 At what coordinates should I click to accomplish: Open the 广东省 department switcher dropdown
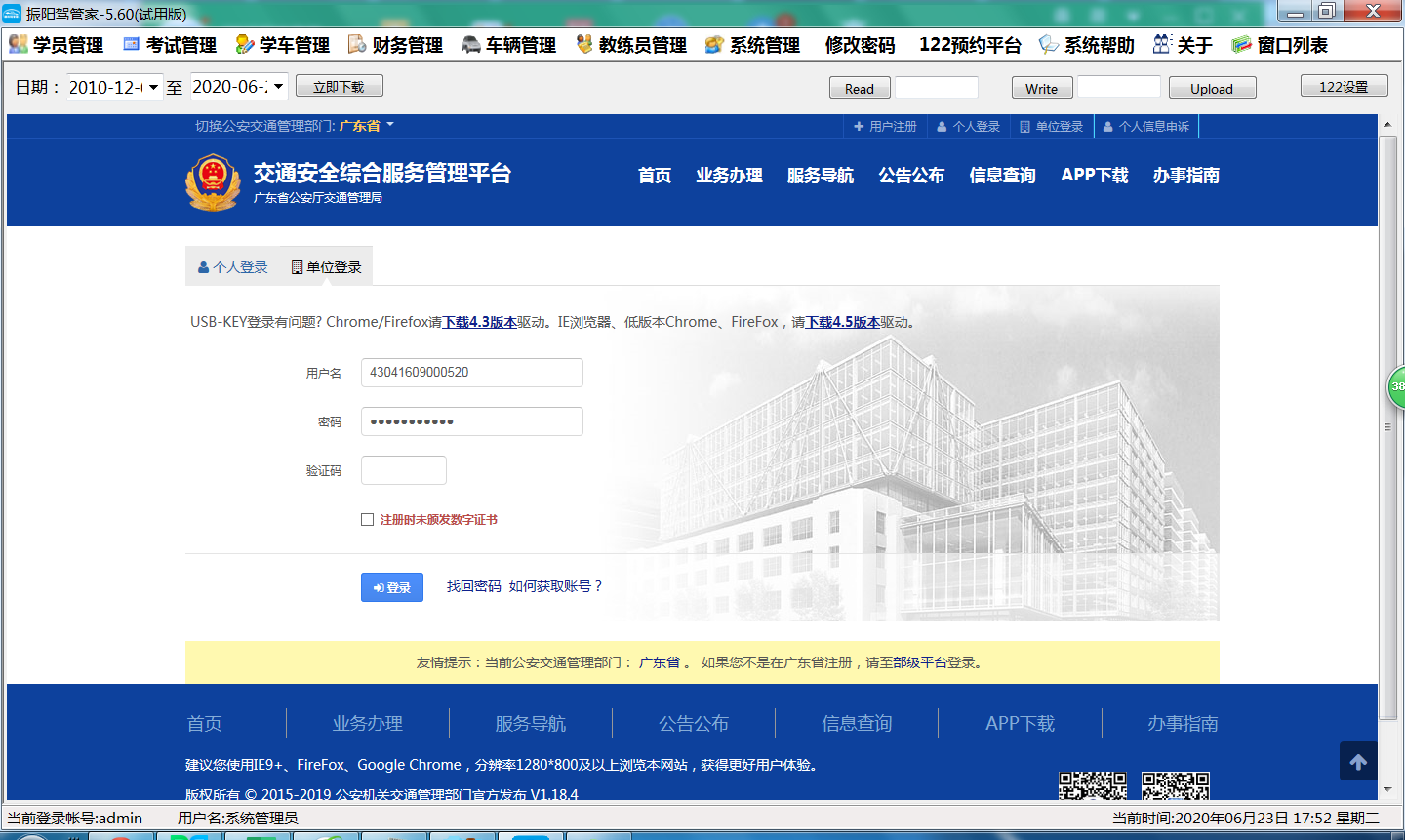[390, 125]
